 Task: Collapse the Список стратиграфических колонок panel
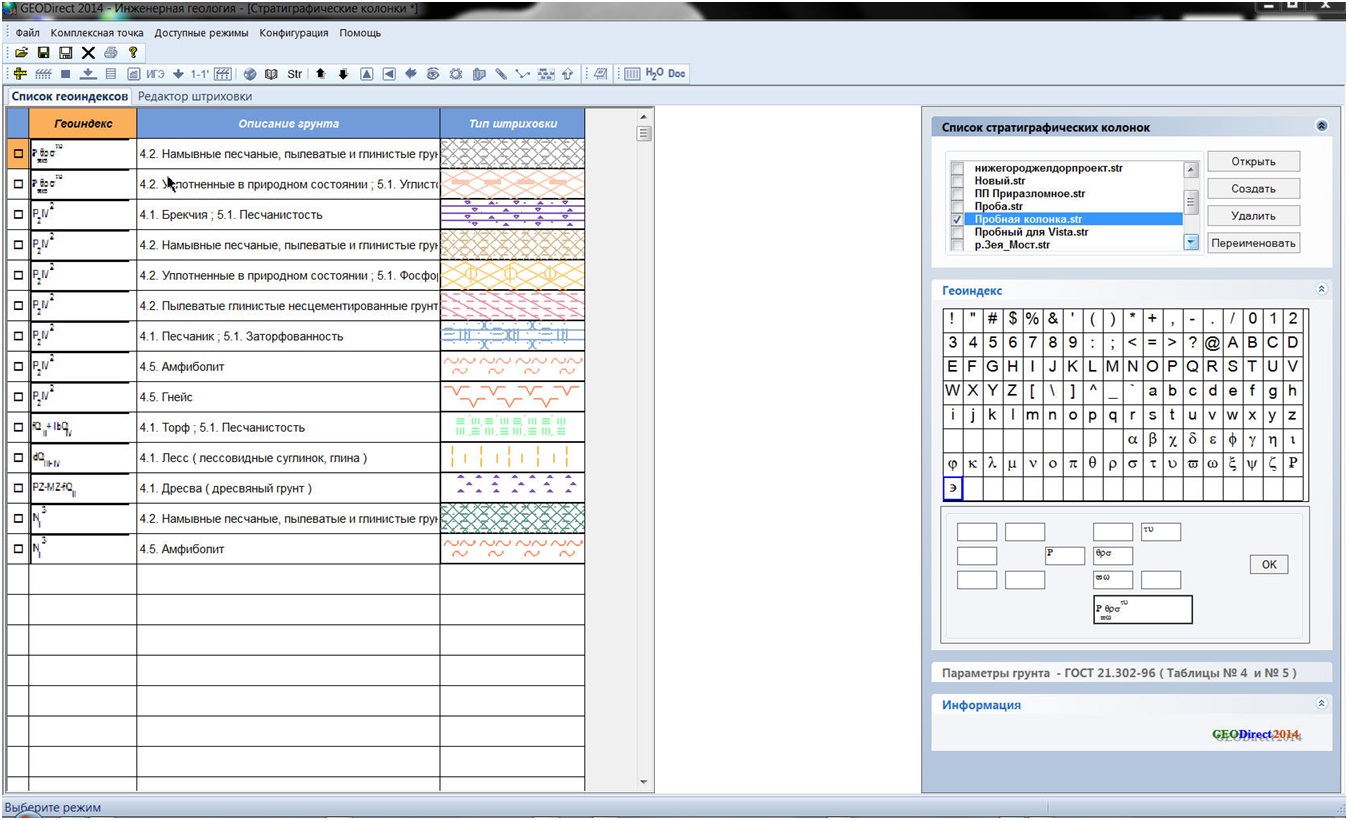click(x=1321, y=127)
